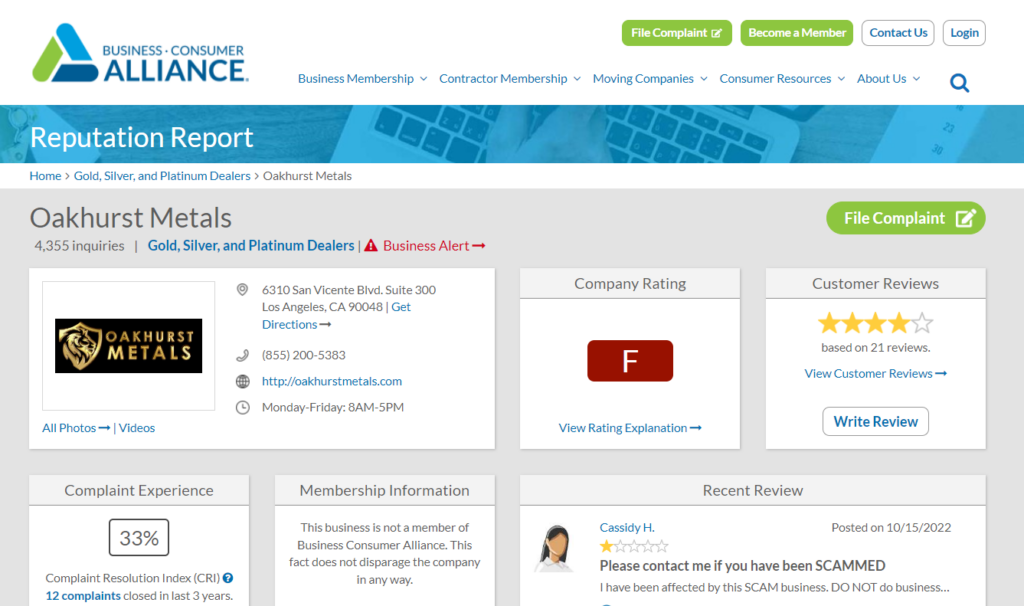Go to Home breadcrumb link
This screenshot has height=606, width=1024.
click(45, 176)
